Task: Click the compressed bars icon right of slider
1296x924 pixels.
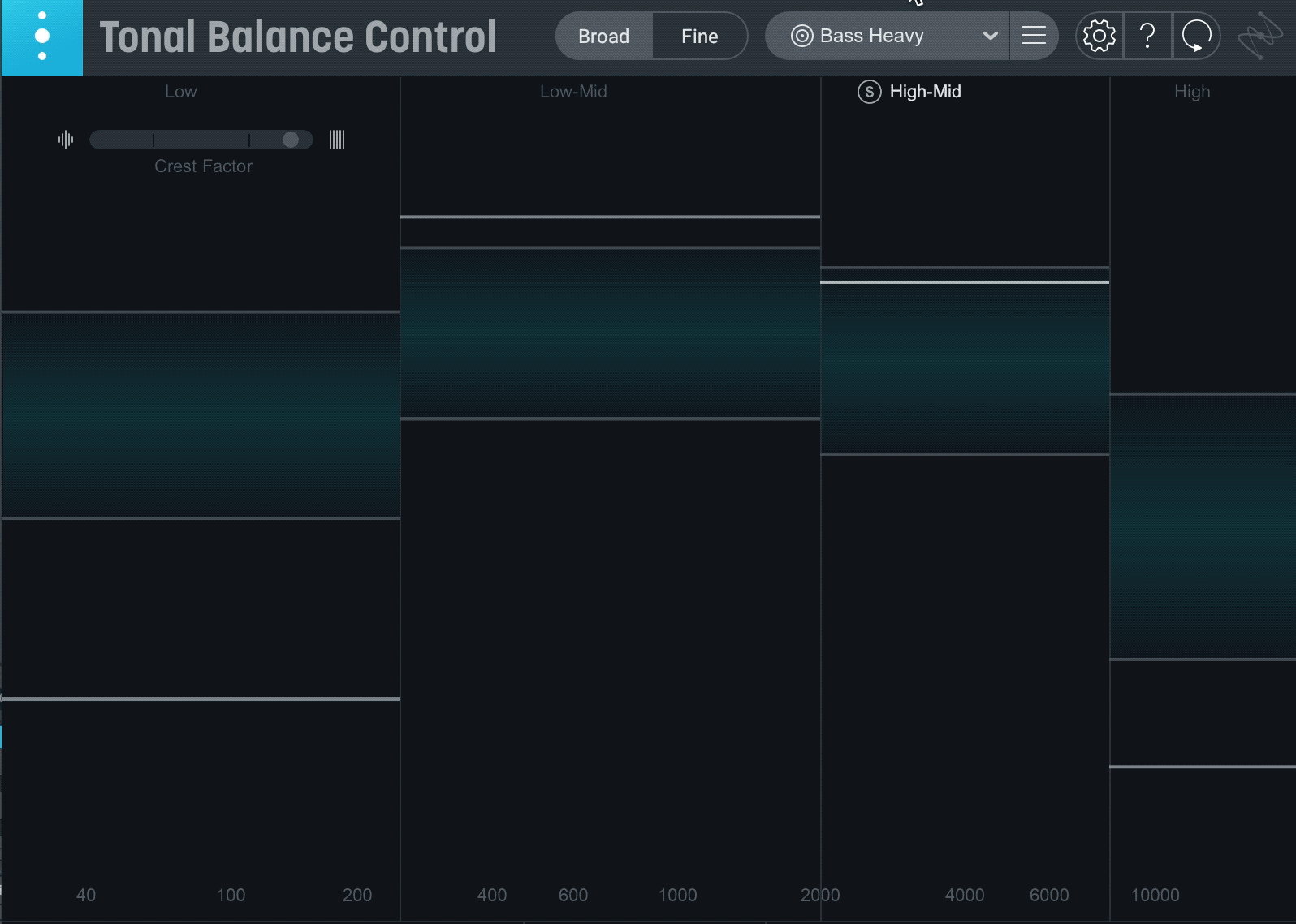Action: pos(337,140)
